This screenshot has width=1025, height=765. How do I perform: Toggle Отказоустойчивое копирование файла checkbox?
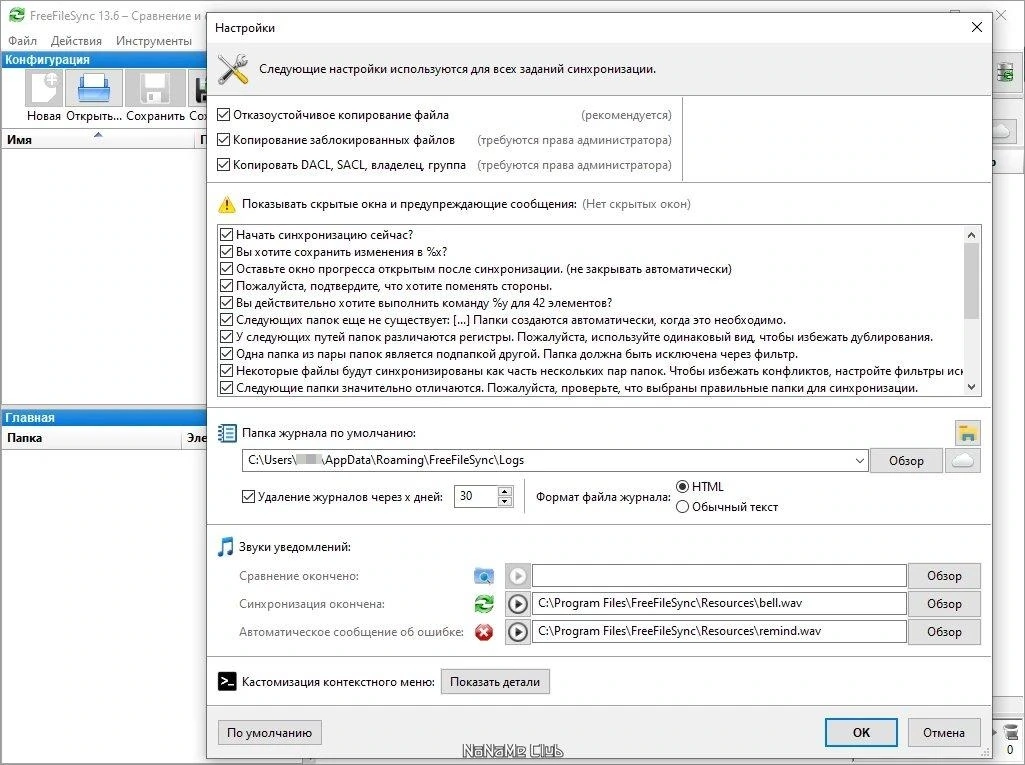pyautogui.click(x=224, y=115)
